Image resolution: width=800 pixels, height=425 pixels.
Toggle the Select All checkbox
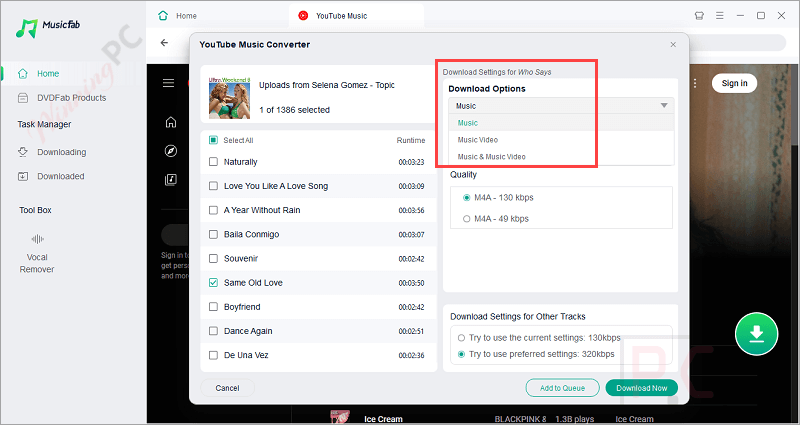tap(214, 140)
